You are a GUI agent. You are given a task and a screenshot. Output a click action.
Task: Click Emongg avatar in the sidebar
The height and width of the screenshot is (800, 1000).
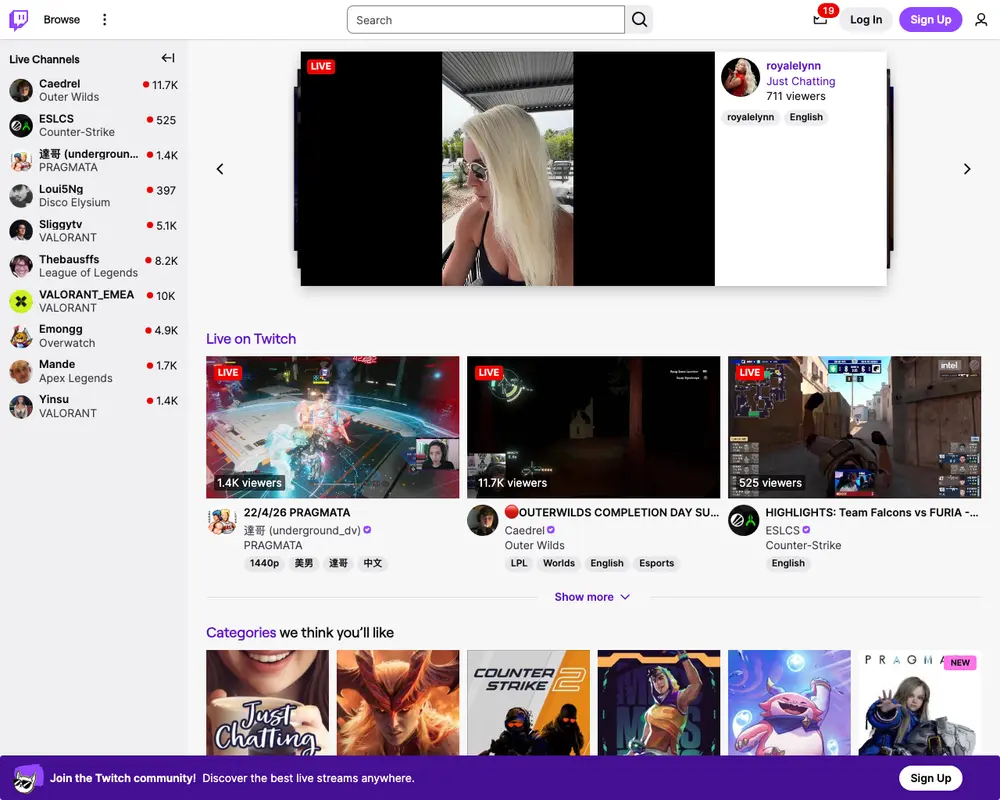pyautogui.click(x=21, y=336)
